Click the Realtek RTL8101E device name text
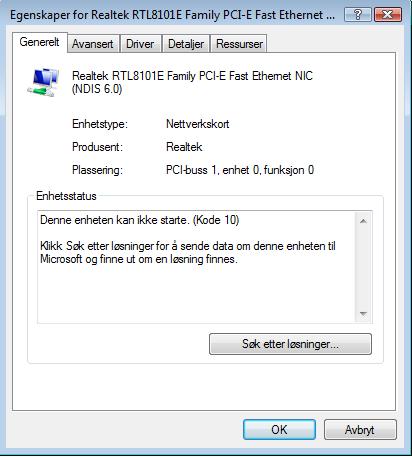The width and height of the screenshot is (412, 458). pyautogui.click(x=192, y=82)
